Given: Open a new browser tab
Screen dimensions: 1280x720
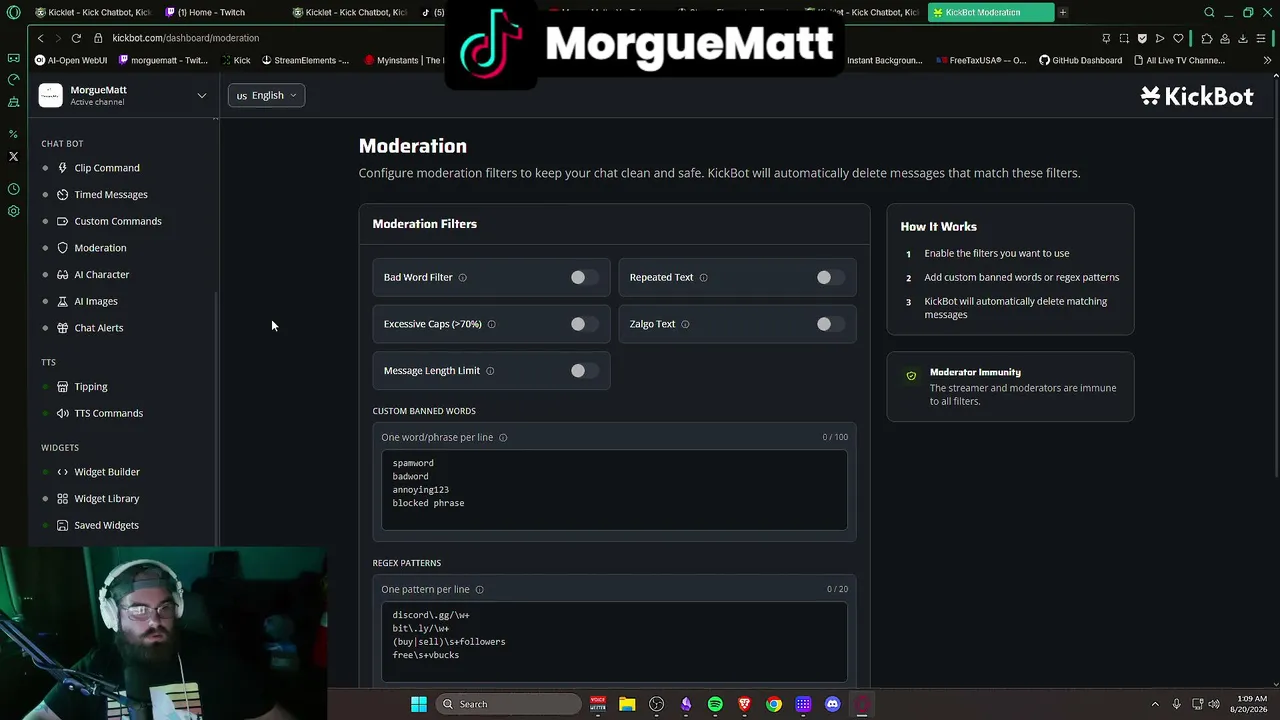Looking at the screenshot, I should [1063, 12].
